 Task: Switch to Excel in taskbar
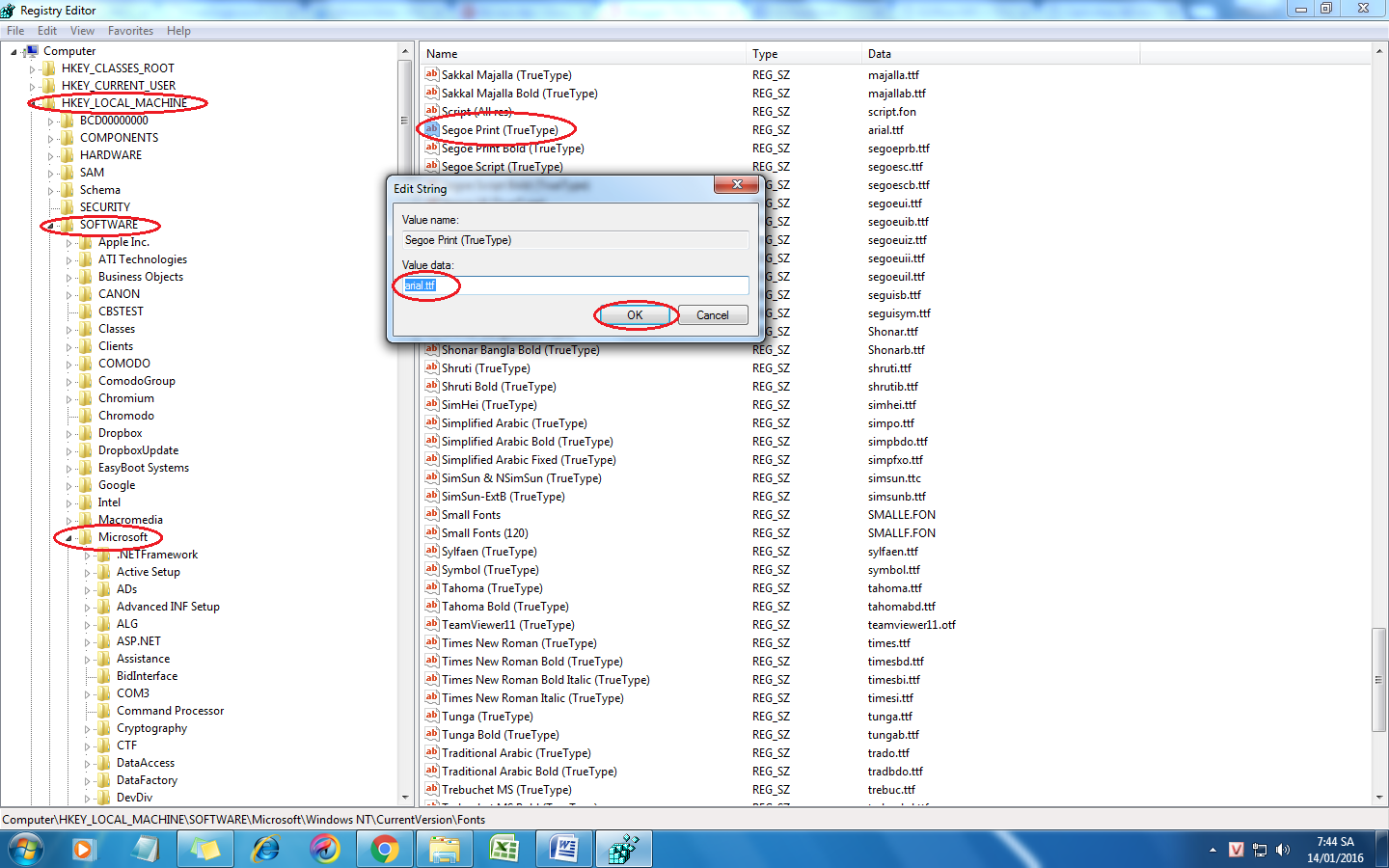click(504, 849)
